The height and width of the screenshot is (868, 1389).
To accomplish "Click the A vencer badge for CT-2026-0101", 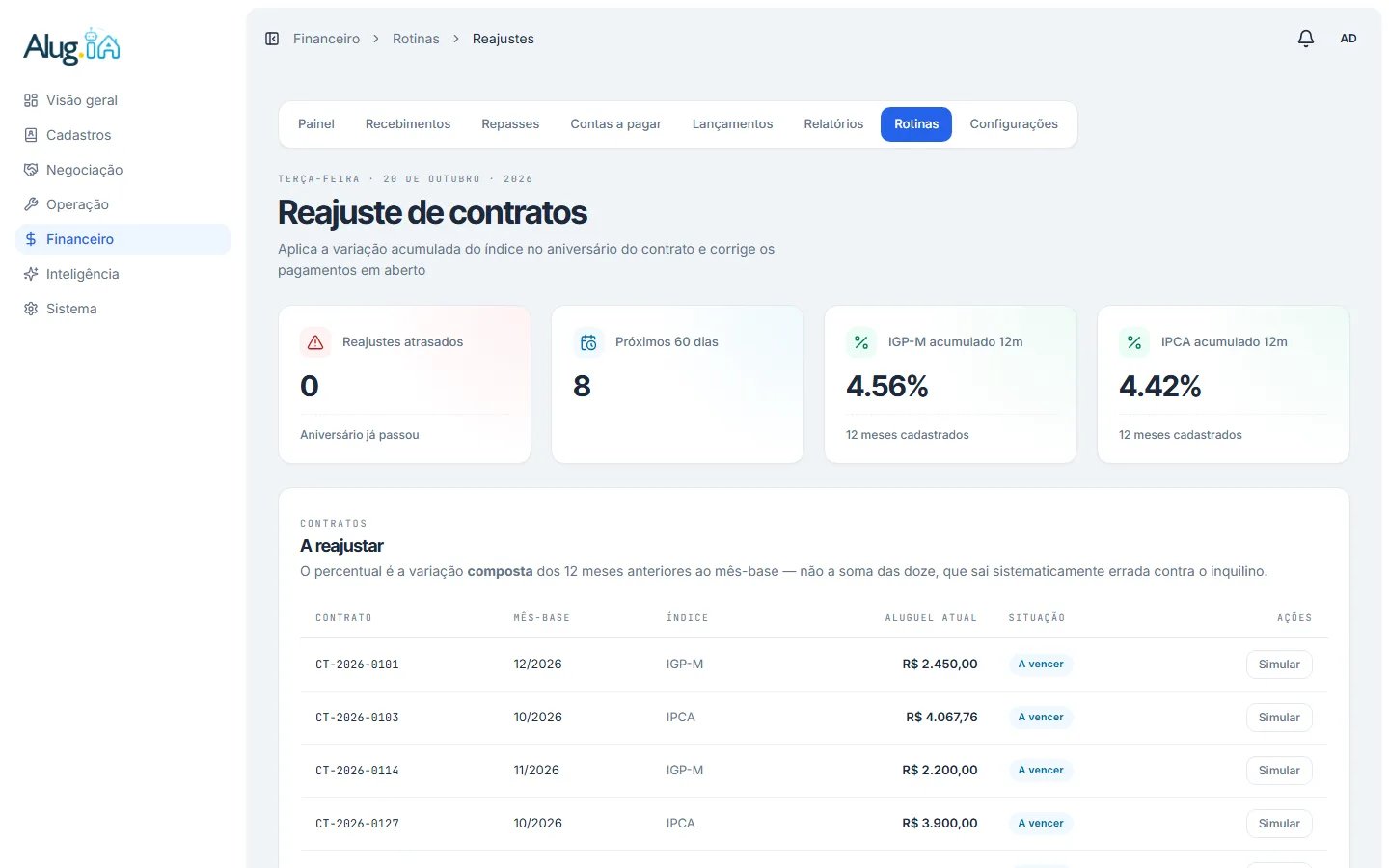I will coord(1041,665).
